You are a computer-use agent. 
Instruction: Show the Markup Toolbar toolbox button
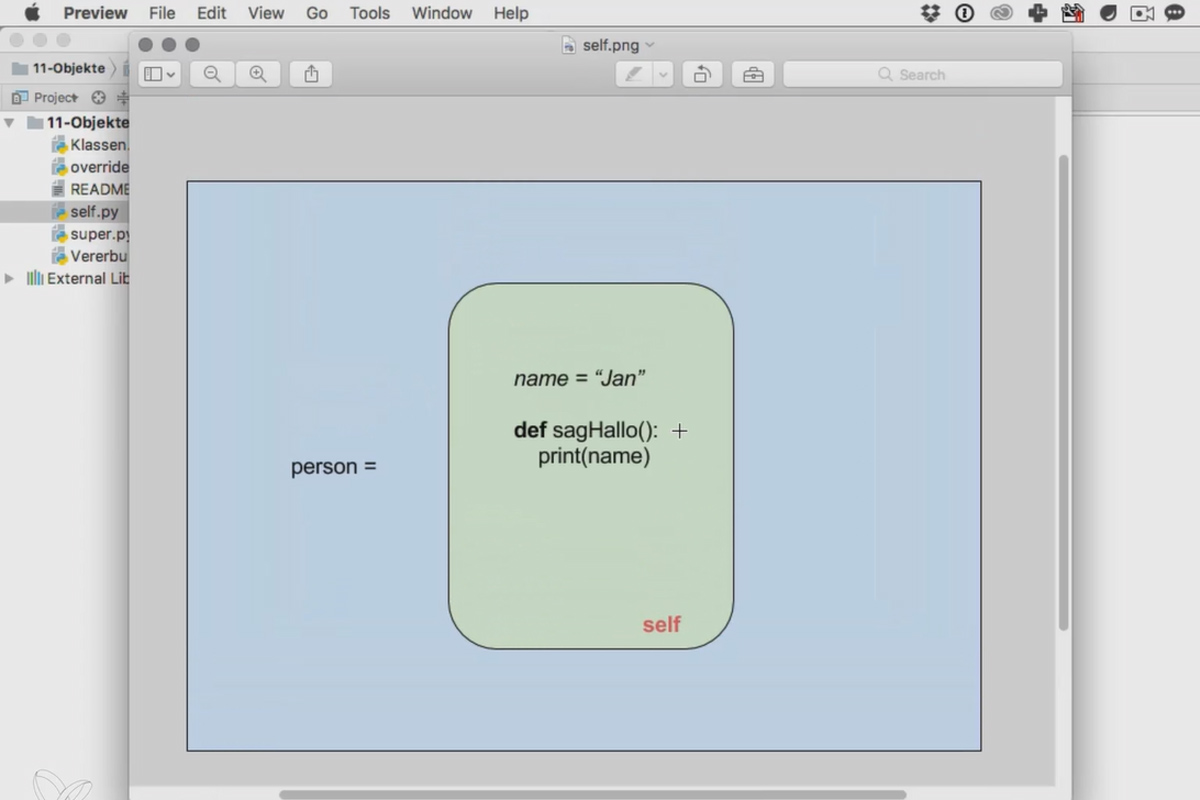752,74
